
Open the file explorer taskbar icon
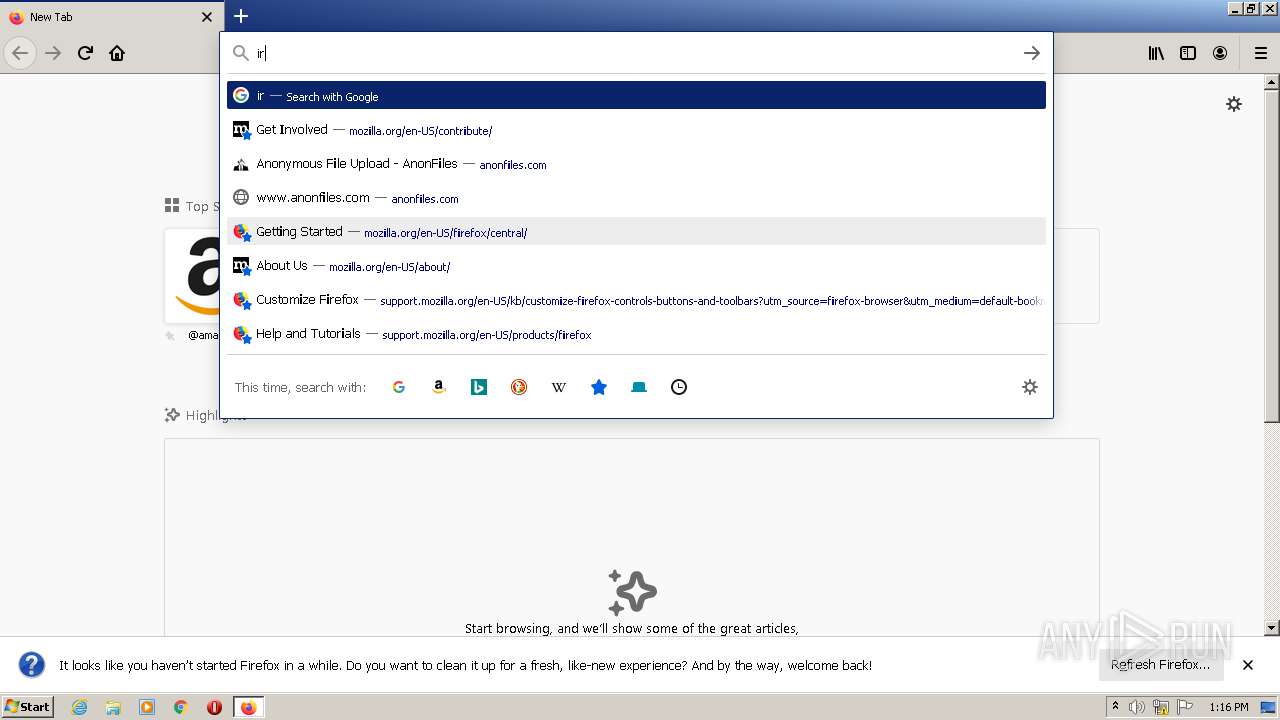[x=113, y=707]
